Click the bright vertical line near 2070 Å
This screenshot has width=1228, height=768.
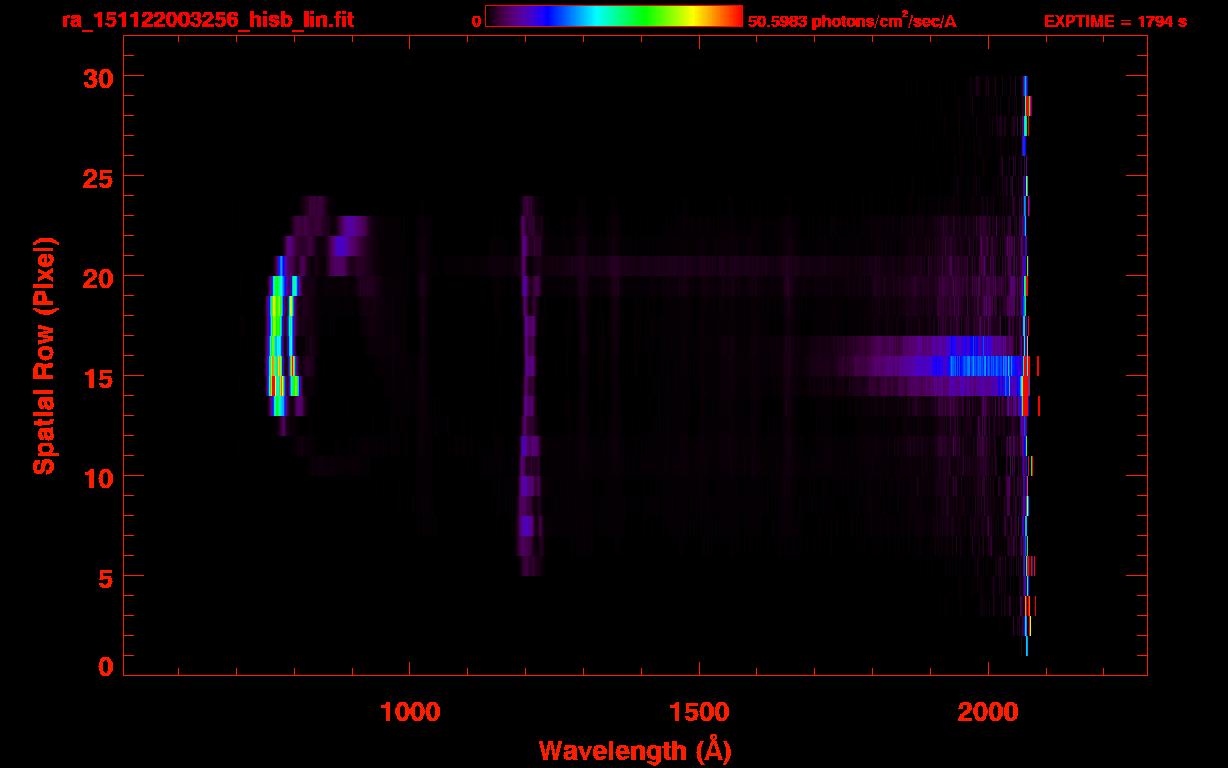[1026, 366]
